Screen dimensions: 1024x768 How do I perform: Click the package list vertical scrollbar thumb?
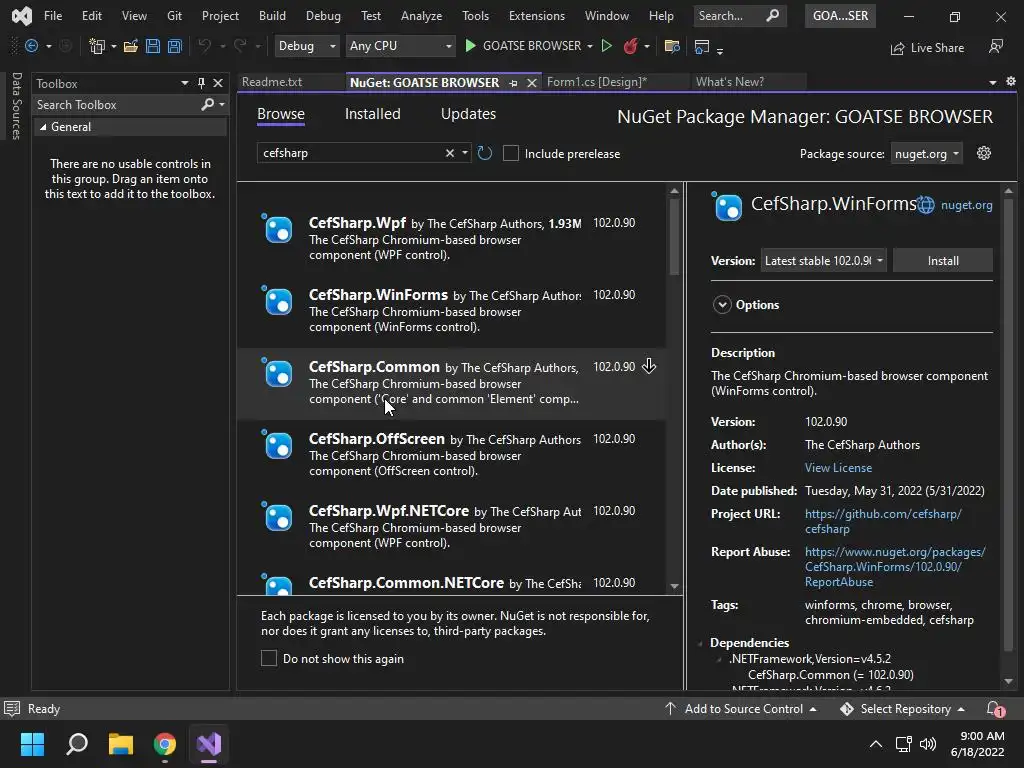pos(674,236)
